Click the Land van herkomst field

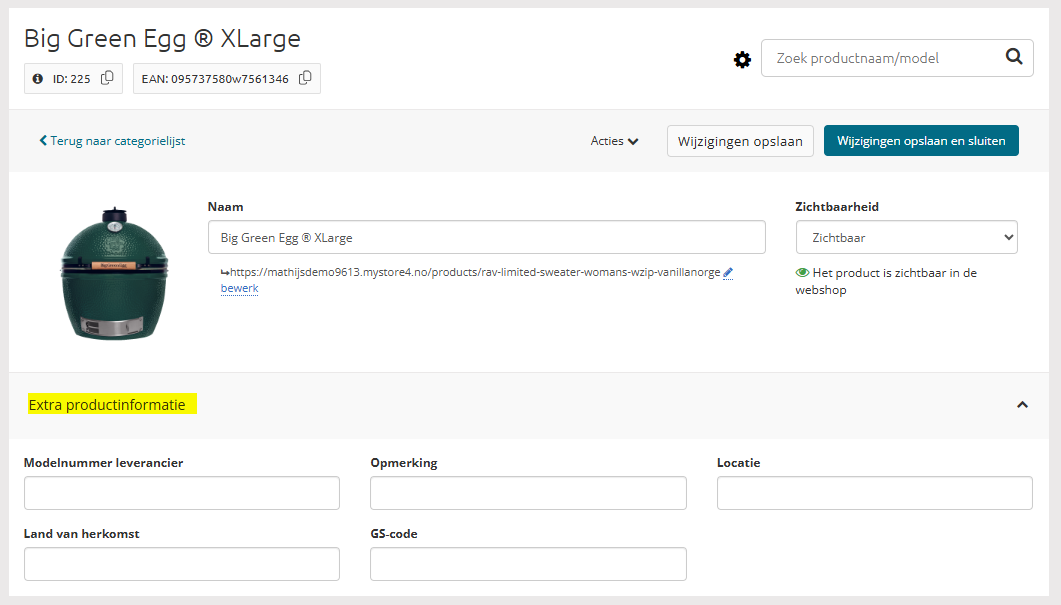click(182, 564)
